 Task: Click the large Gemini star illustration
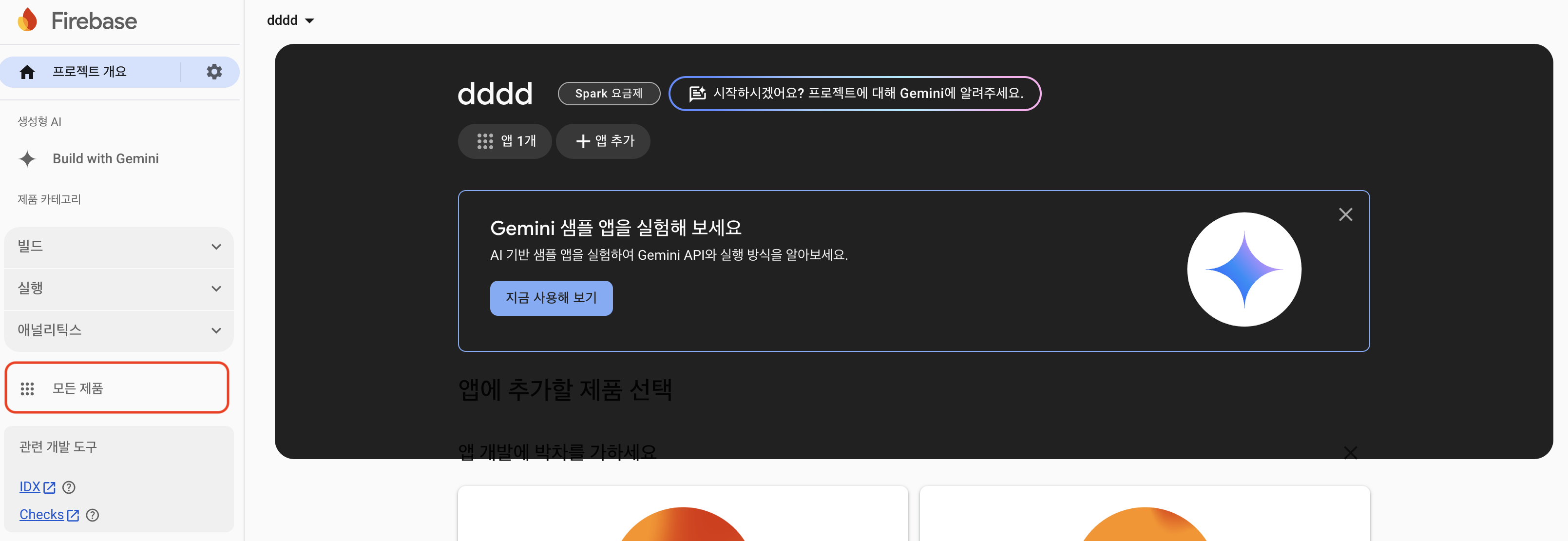[x=1243, y=269]
